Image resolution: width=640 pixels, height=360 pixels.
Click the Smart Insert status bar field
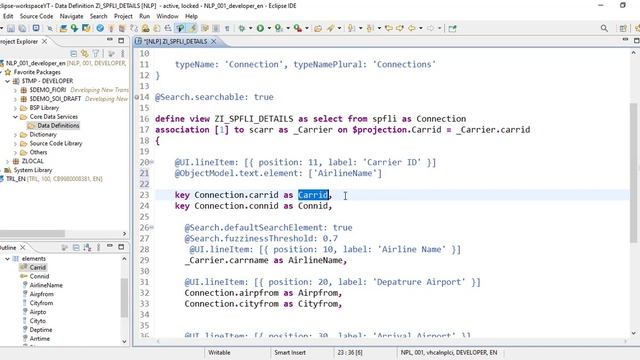click(290, 352)
